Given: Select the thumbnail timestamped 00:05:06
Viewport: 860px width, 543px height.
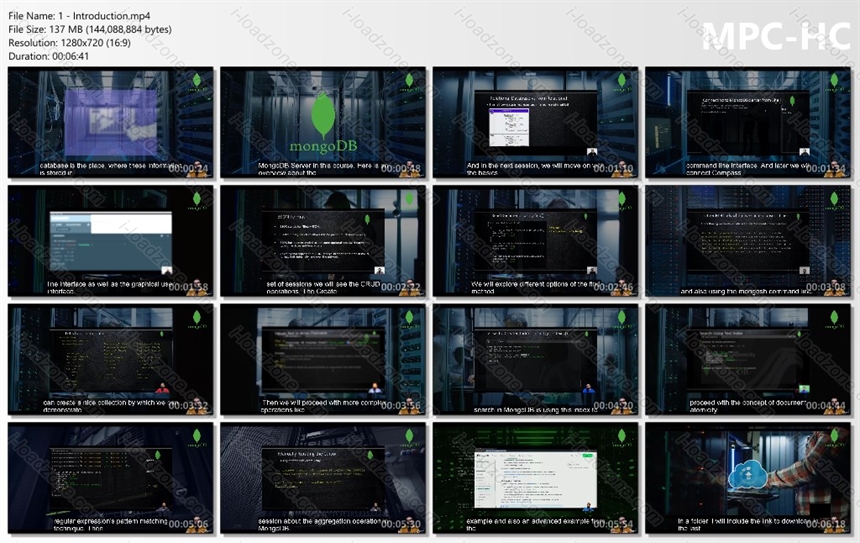Looking at the screenshot, I should (111, 478).
